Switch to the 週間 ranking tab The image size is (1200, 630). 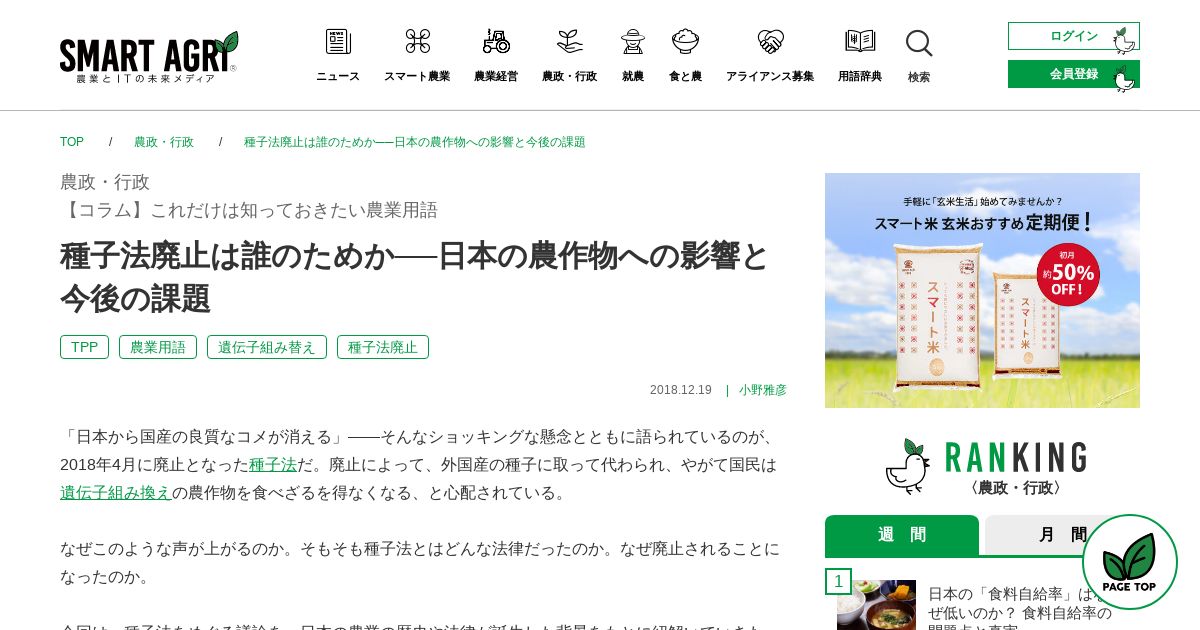click(x=902, y=535)
